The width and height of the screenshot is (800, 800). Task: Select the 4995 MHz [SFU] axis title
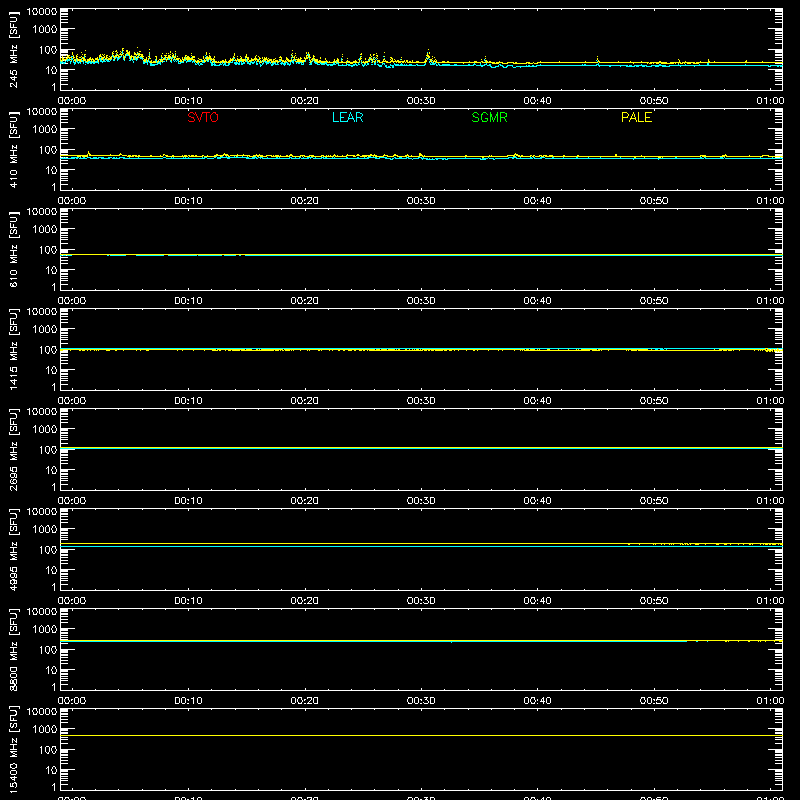pos(13,549)
